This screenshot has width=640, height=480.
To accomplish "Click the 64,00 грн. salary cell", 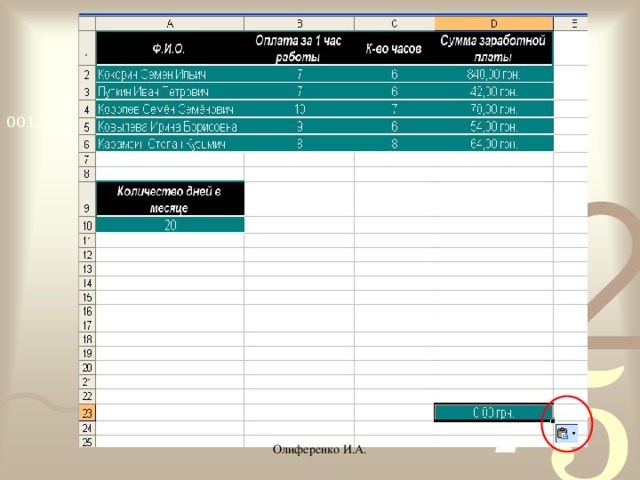I will tap(493, 144).
